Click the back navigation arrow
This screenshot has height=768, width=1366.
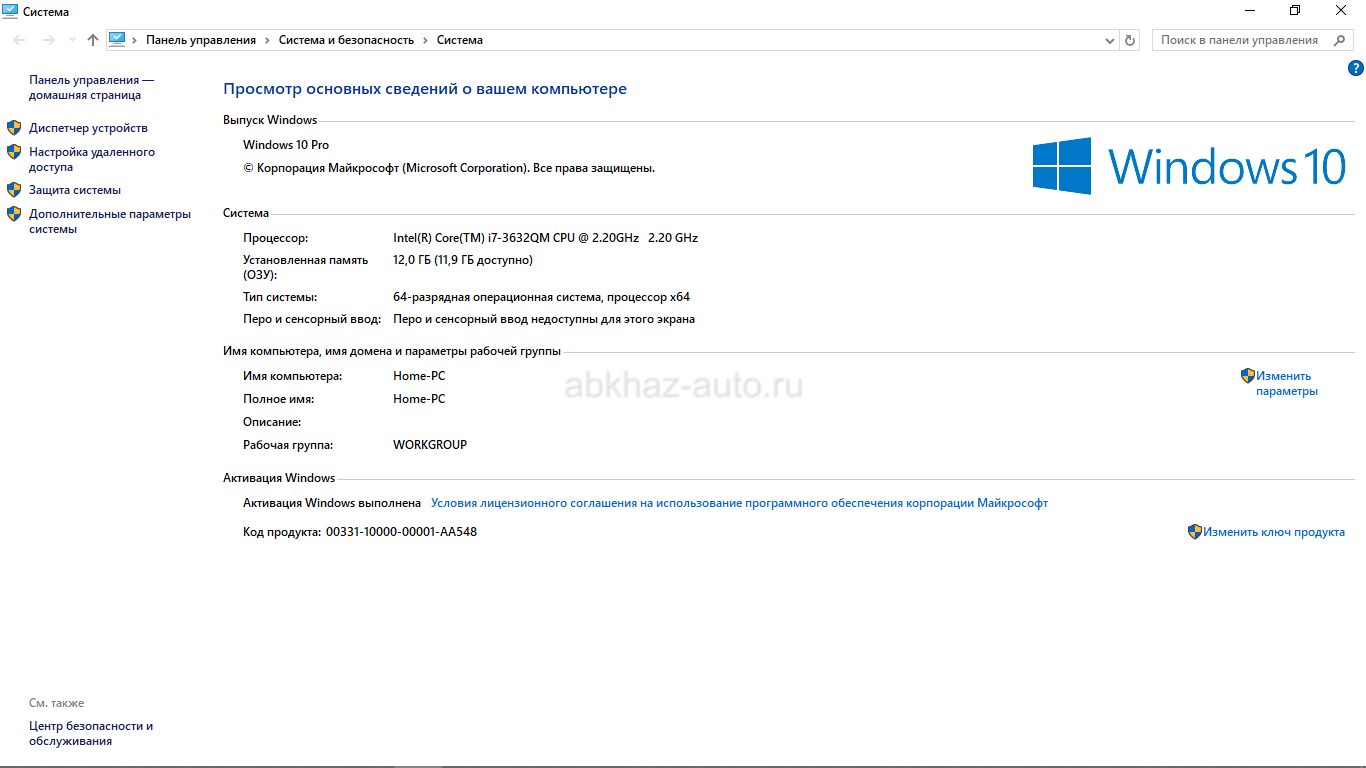point(20,40)
